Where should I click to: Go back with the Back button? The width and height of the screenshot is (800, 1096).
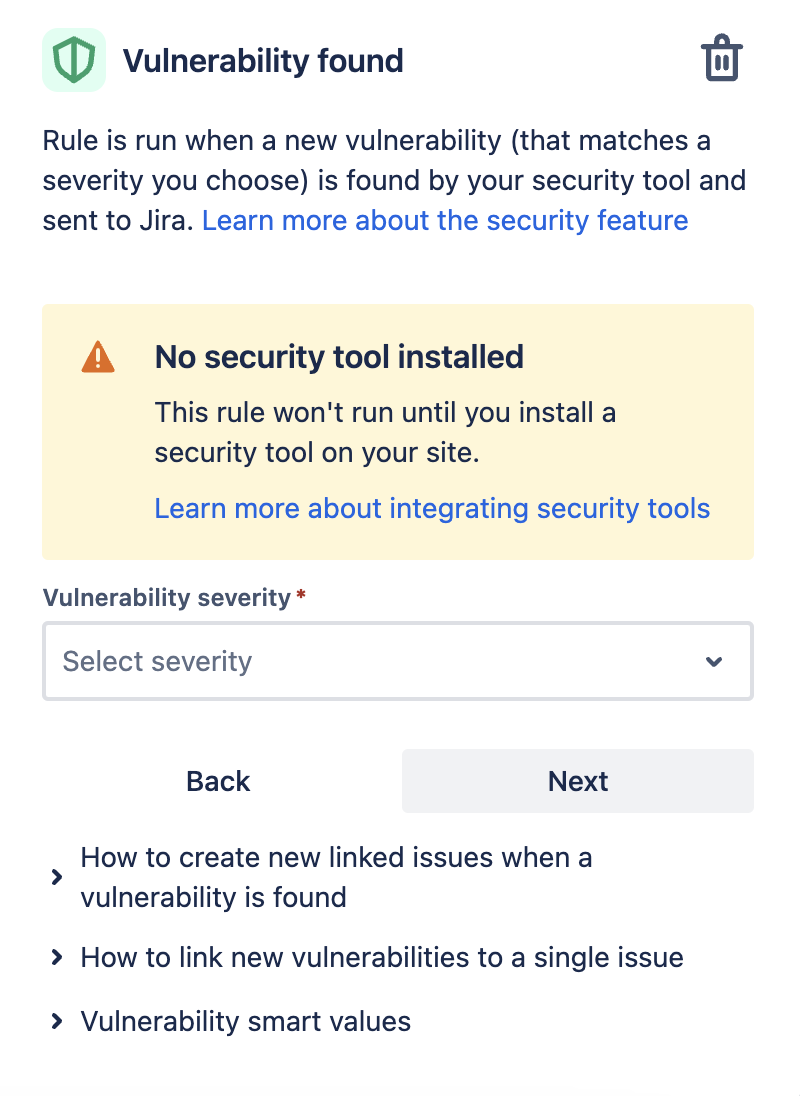pyautogui.click(x=218, y=781)
